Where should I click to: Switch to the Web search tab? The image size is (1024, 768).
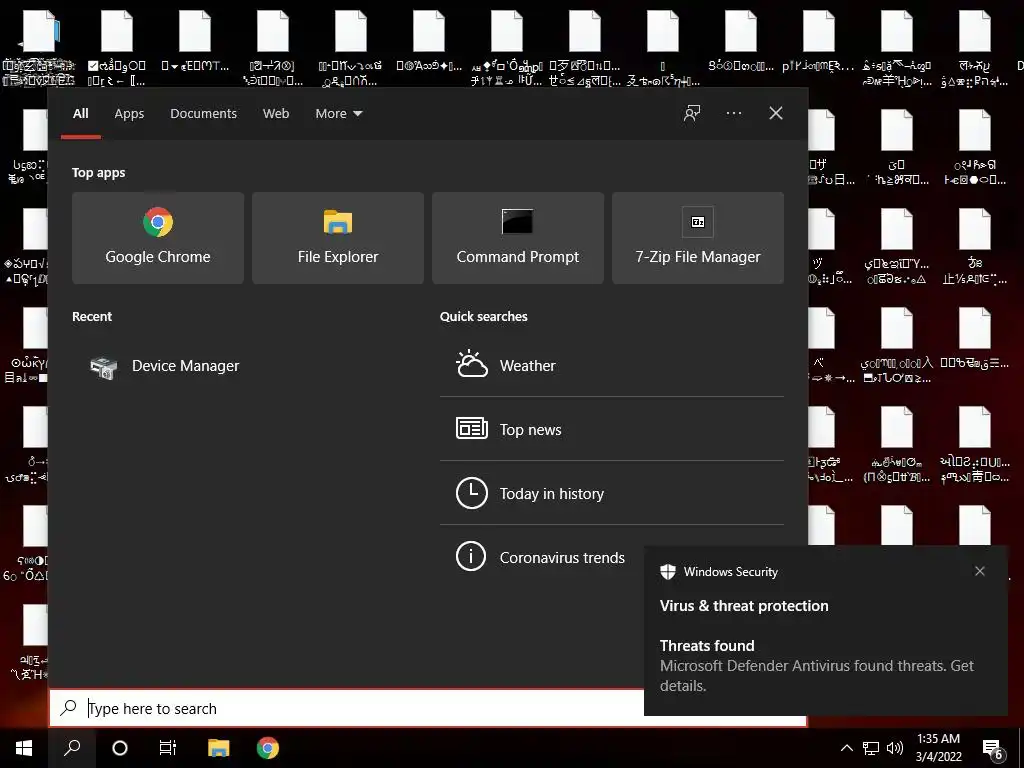click(276, 114)
